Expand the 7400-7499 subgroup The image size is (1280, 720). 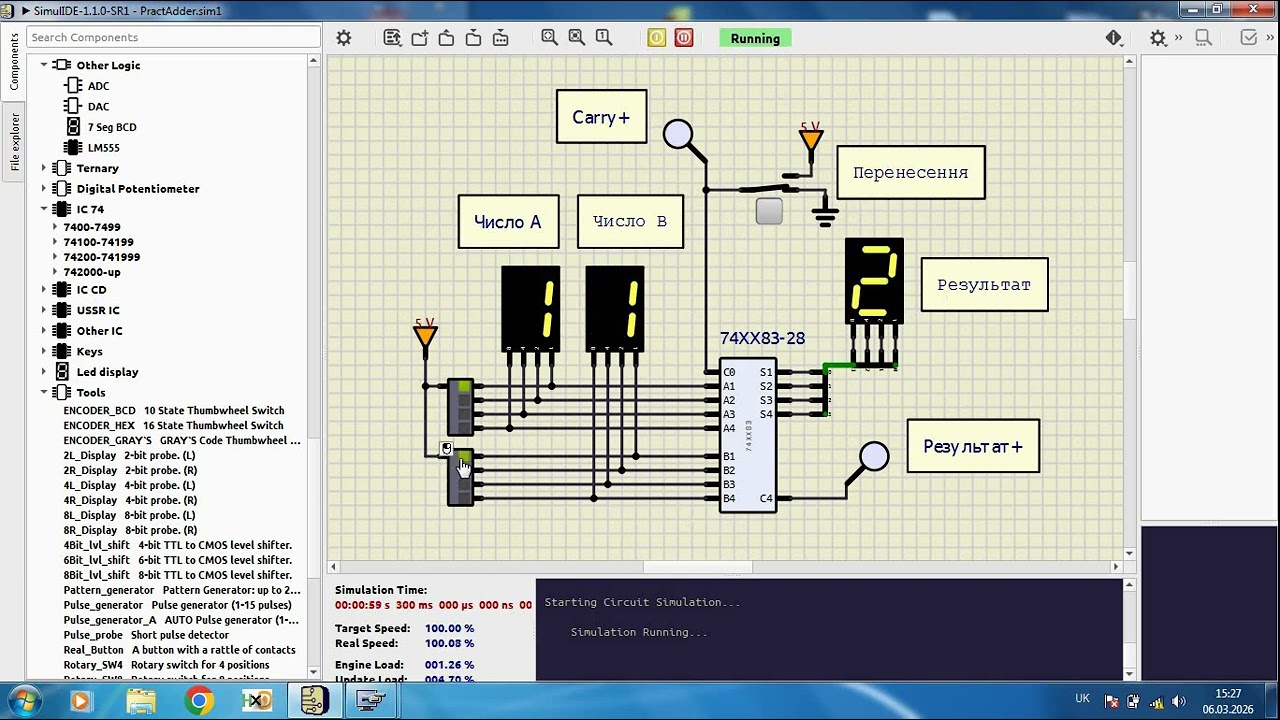click(55, 227)
